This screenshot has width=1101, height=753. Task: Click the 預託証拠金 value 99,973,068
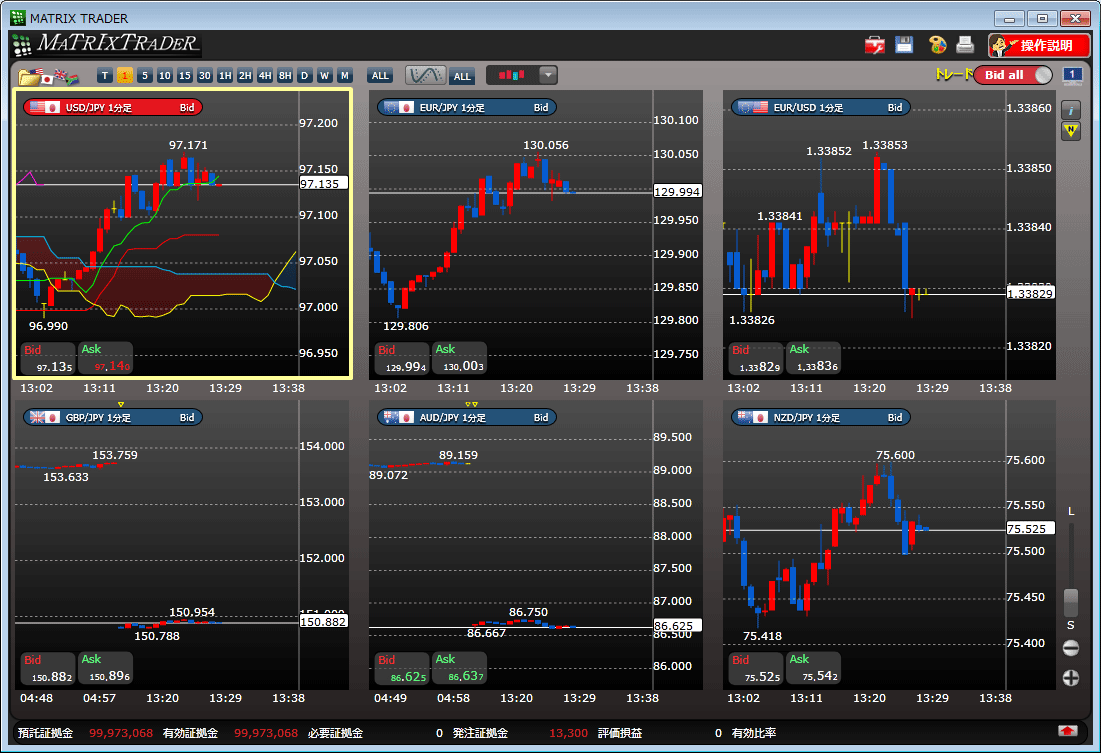click(121, 733)
